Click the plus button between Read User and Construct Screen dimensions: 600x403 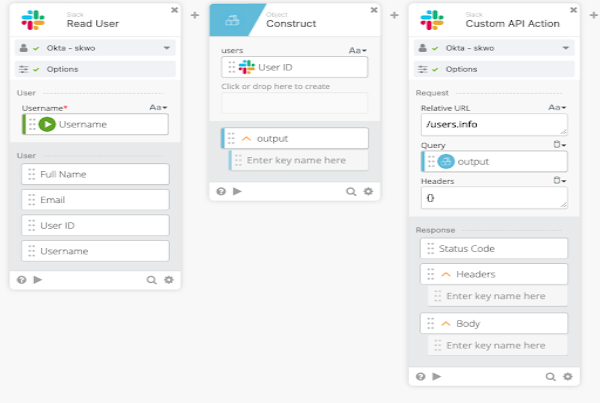click(x=195, y=16)
